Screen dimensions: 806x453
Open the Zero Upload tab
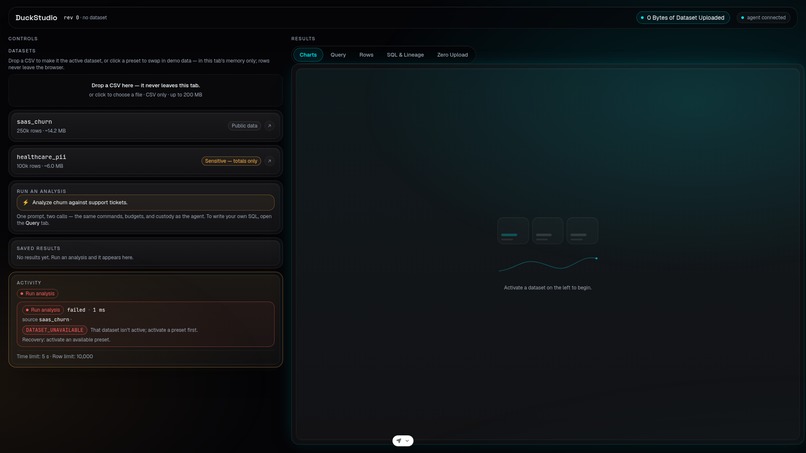pyautogui.click(x=452, y=55)
